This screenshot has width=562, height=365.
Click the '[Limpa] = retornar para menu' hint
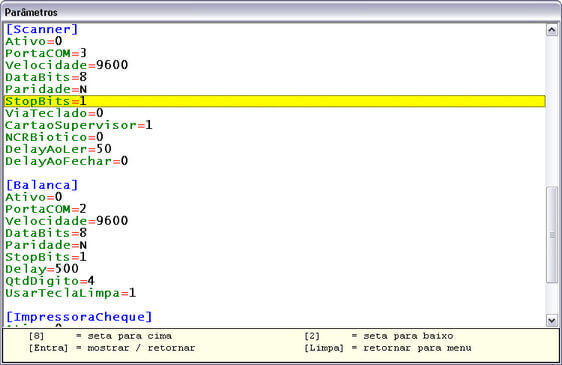pos(388,348)
